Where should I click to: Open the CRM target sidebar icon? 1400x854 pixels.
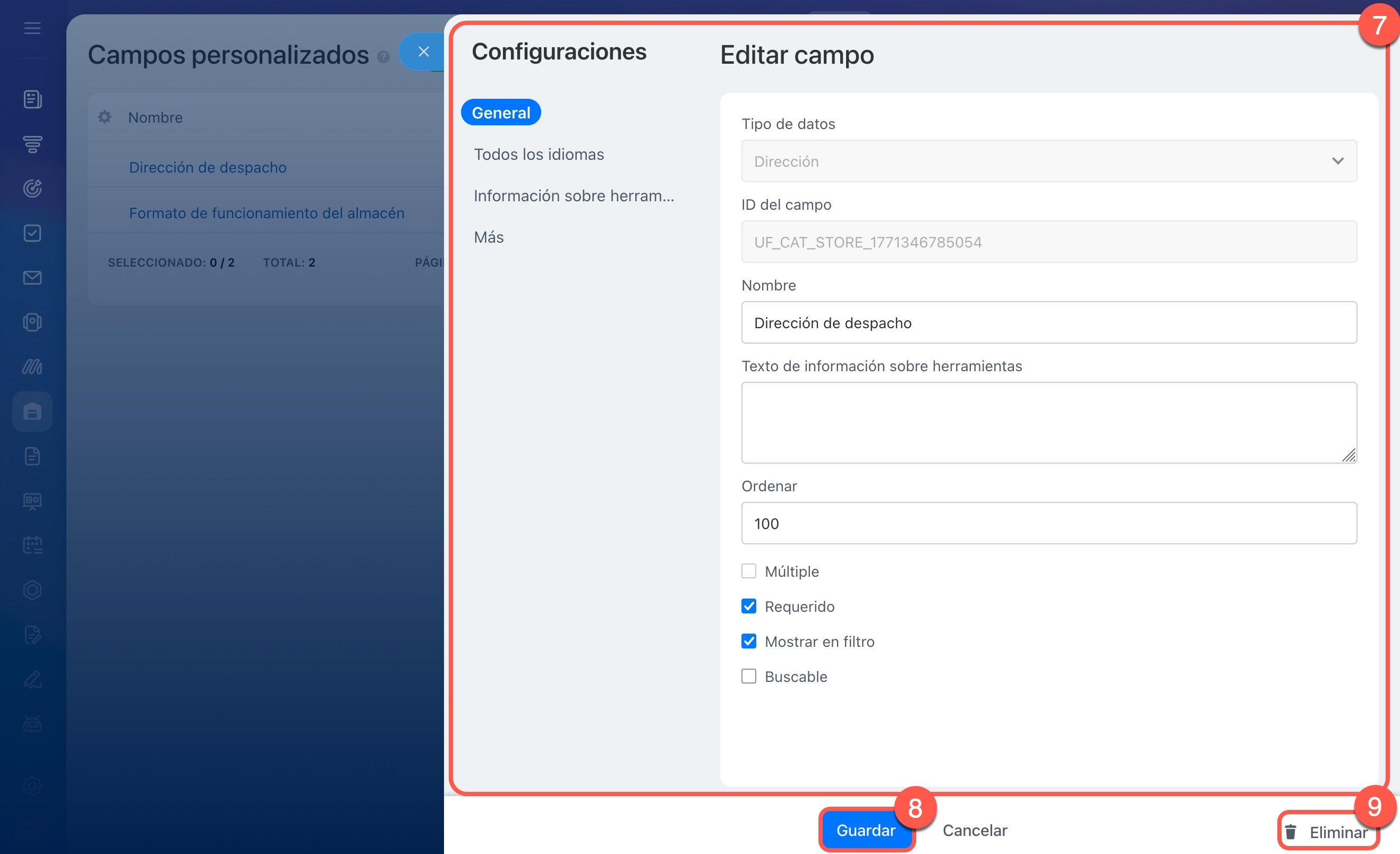point(32,188)
